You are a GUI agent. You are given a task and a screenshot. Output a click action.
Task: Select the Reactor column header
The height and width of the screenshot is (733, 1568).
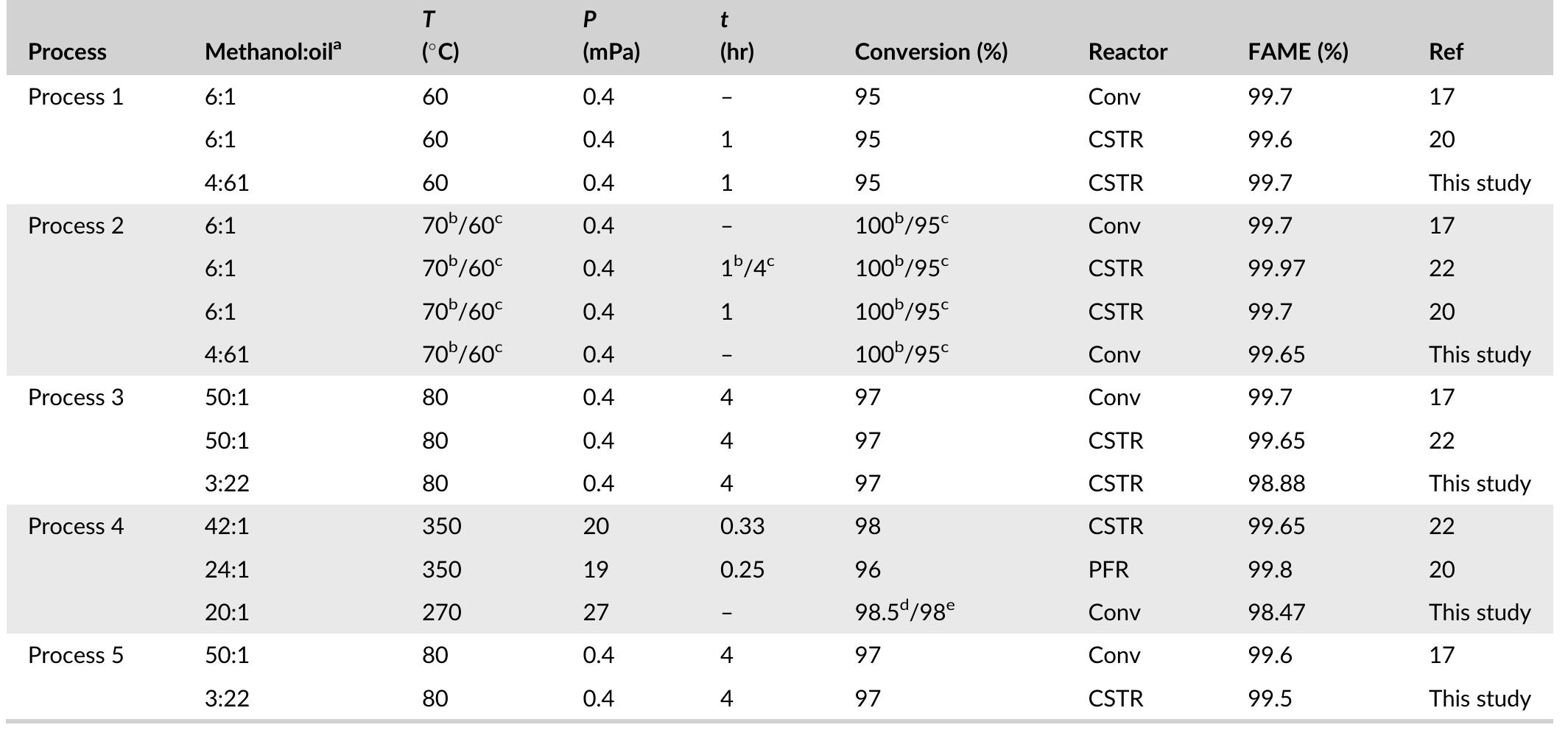pyautogui.click(x=1128, y=52)
